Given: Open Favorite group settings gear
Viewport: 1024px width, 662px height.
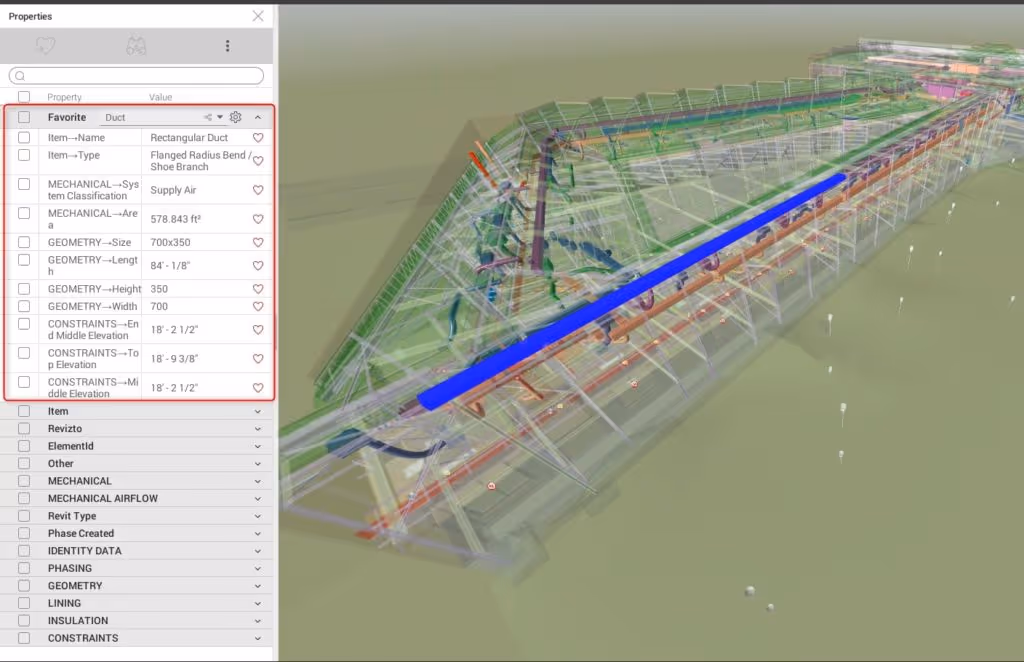Looking at the screenshot, I should 236,117.
